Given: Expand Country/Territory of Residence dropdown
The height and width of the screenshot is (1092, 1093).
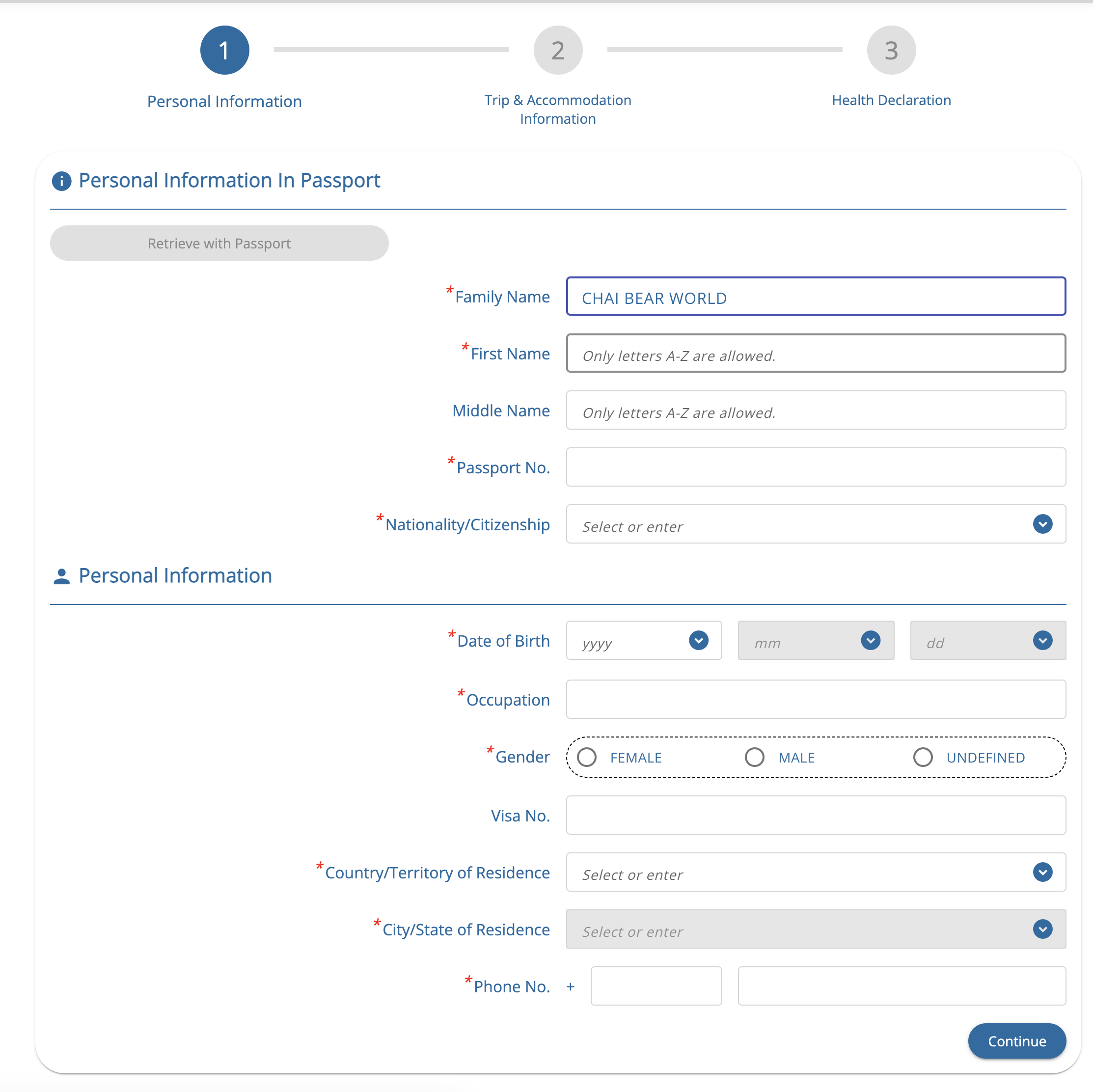Looking at the screenshot, I should click(x=815, y=872).
